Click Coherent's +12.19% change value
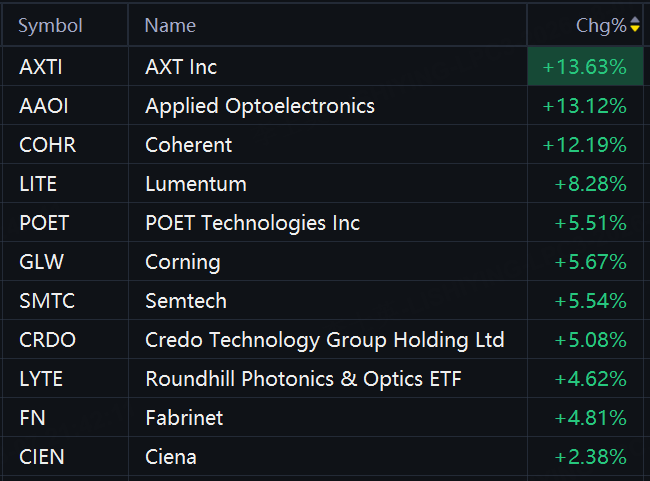650x481 pixels. (585, 145)
